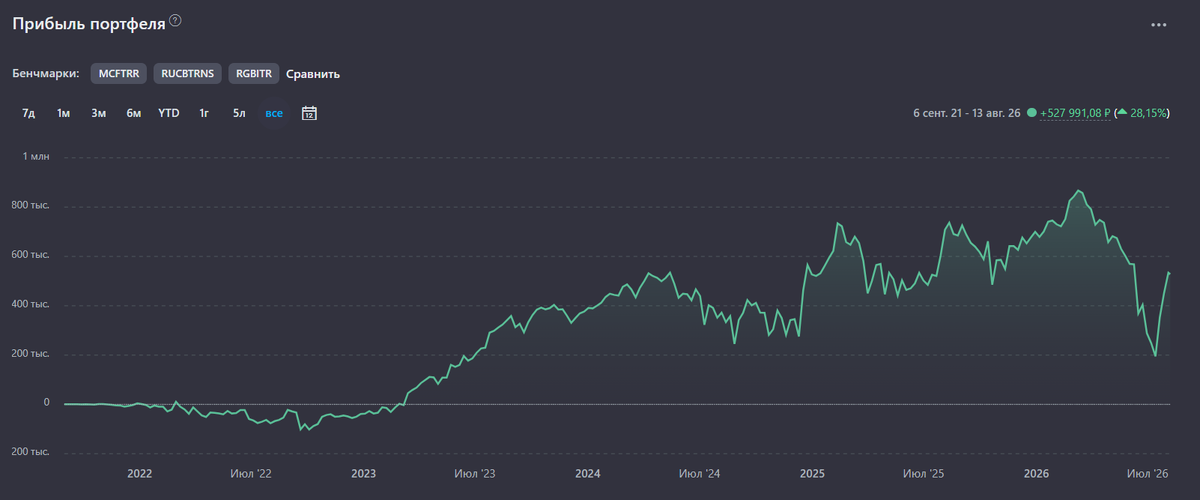
Task: Click the 2026 x-axis label
Action: click(x=1036, y=473)
